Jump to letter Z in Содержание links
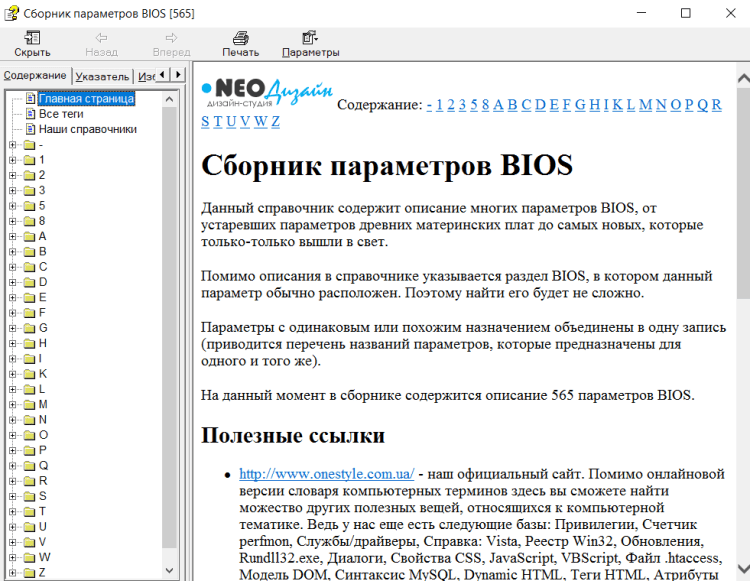This screenshot has height=581, width=750. tap(276, 121)
